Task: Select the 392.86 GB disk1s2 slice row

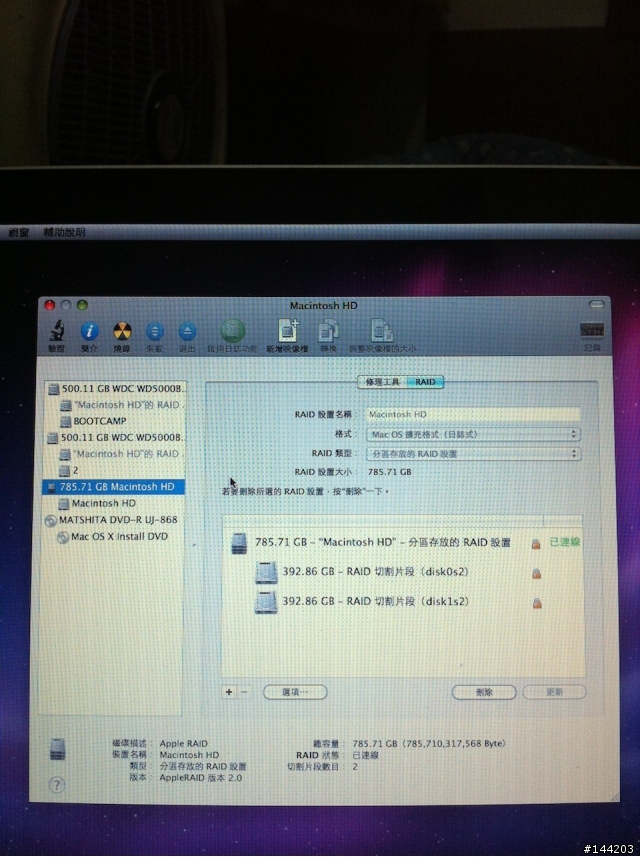Action: pos(403,602)
